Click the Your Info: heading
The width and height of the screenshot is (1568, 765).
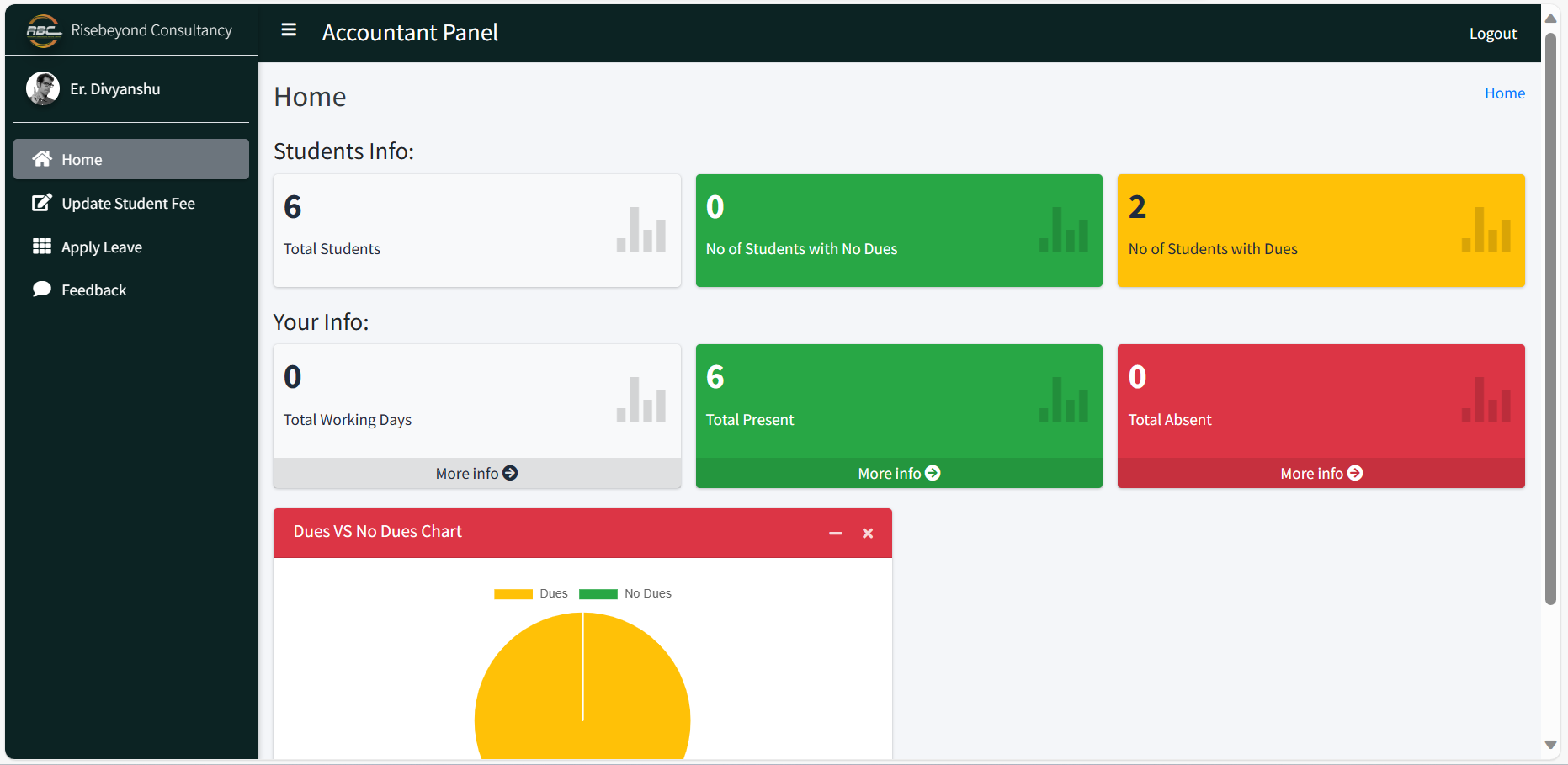coord(321,321)
